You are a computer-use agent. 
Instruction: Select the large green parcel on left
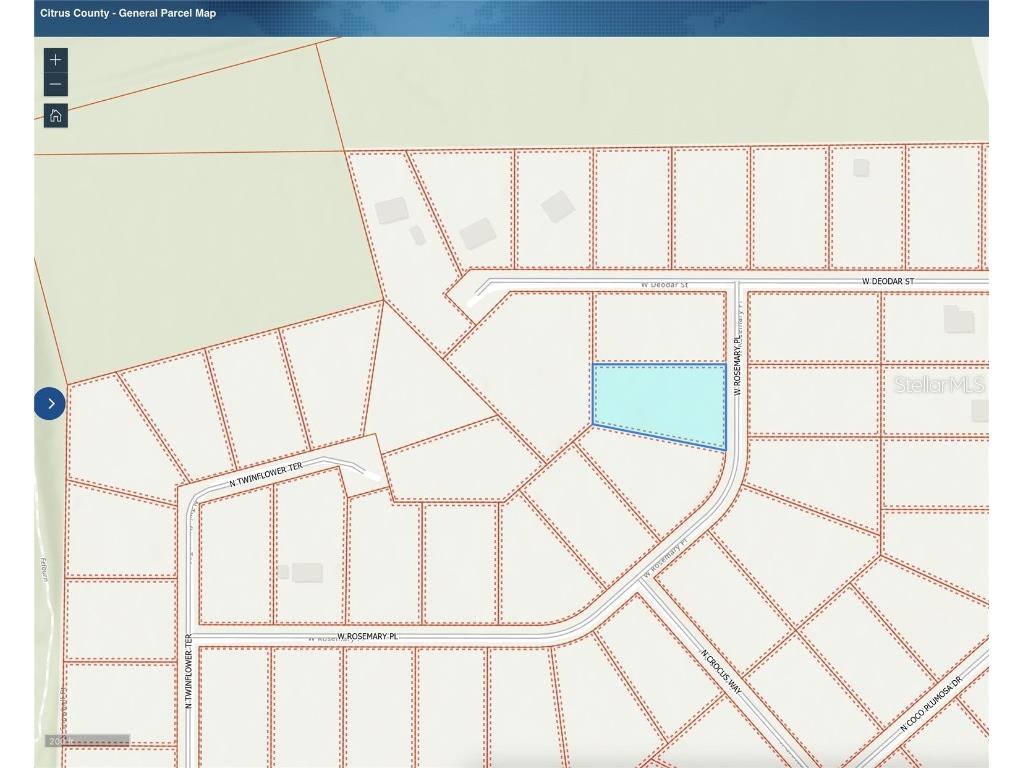click(200, 250)
